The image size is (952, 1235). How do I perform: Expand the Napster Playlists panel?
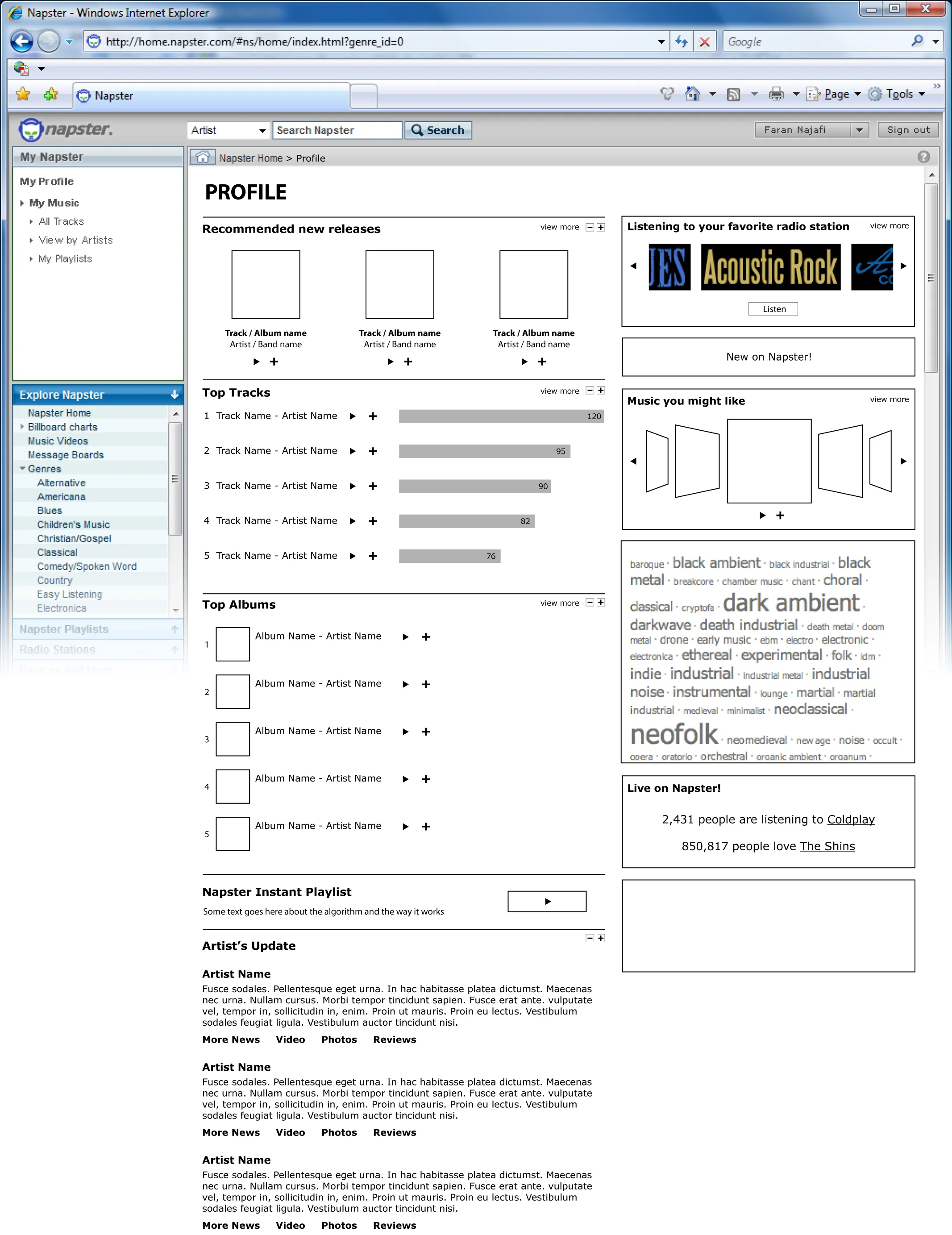pos(175,629)
